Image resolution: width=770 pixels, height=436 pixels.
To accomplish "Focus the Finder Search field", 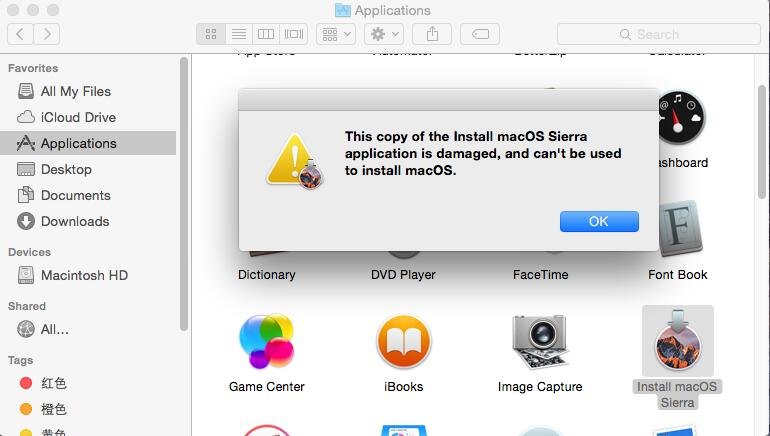I will (659, 34).
